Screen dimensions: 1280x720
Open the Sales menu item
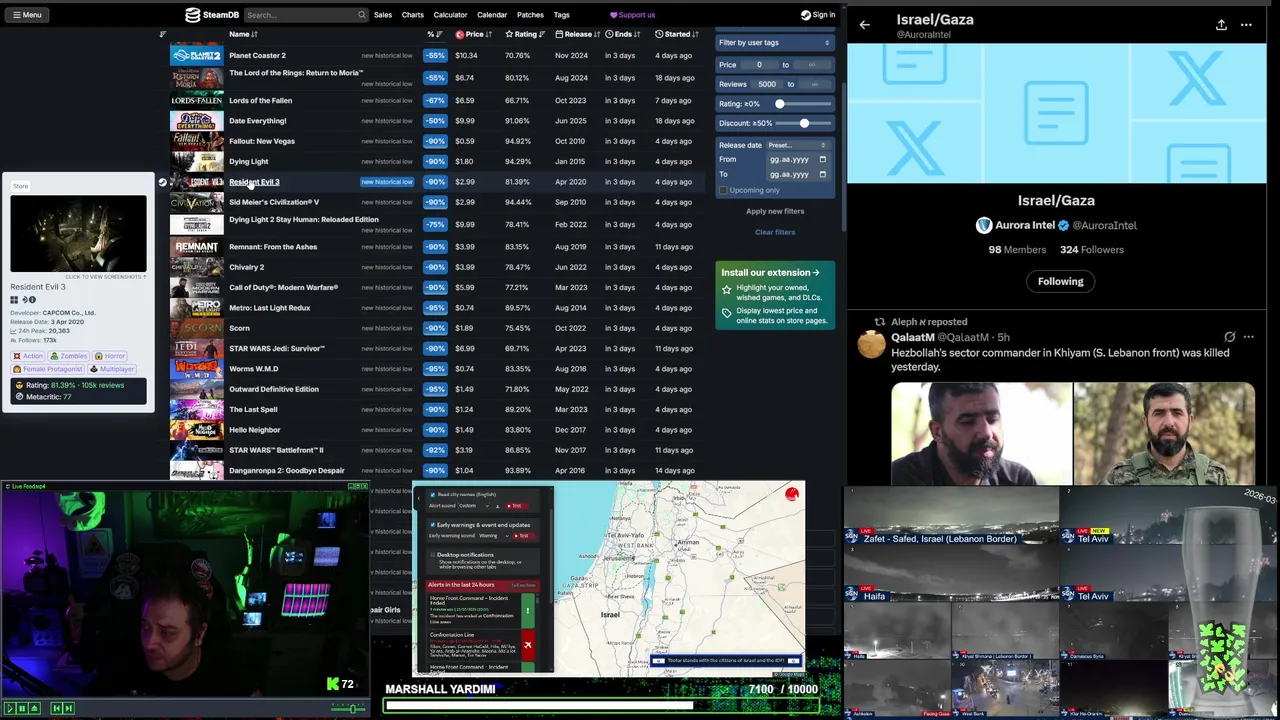click(383, 15)
